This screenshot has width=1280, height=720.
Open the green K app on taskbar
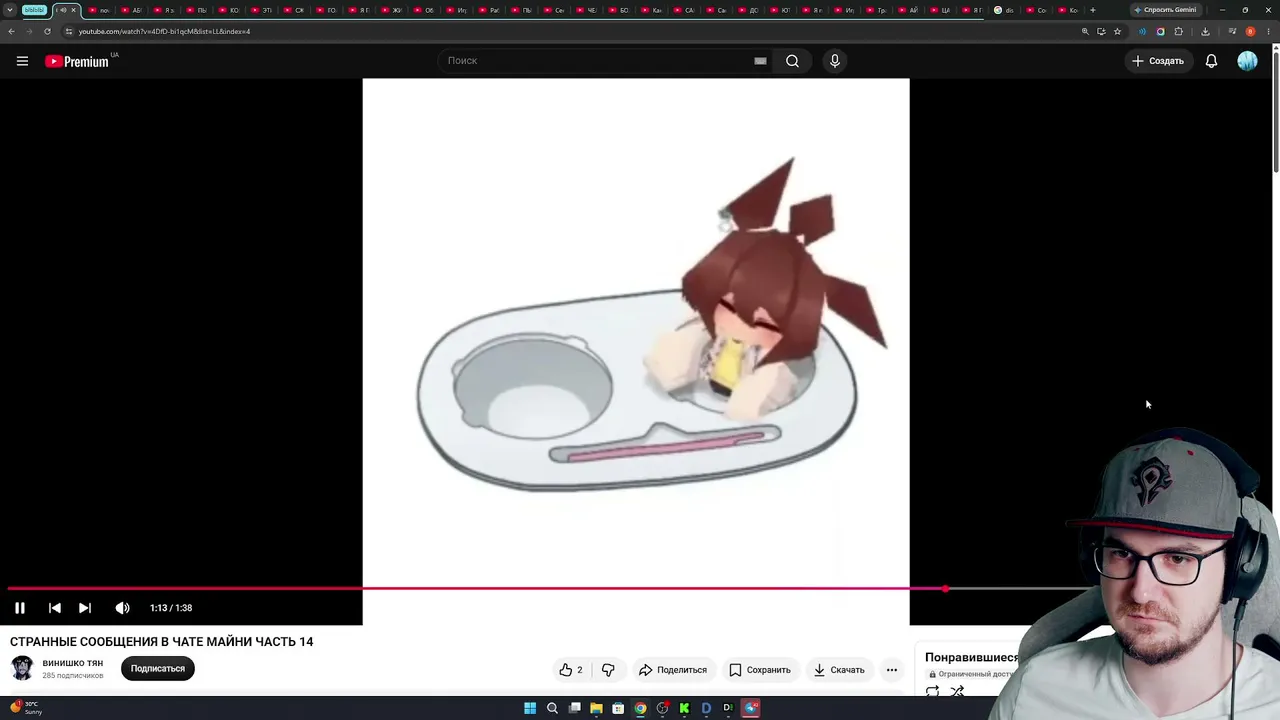point(684,708)
